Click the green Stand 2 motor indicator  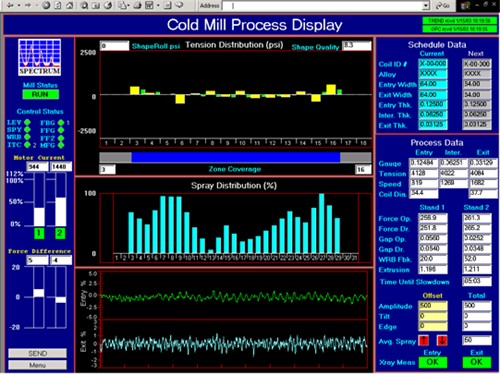pos(60,233)
